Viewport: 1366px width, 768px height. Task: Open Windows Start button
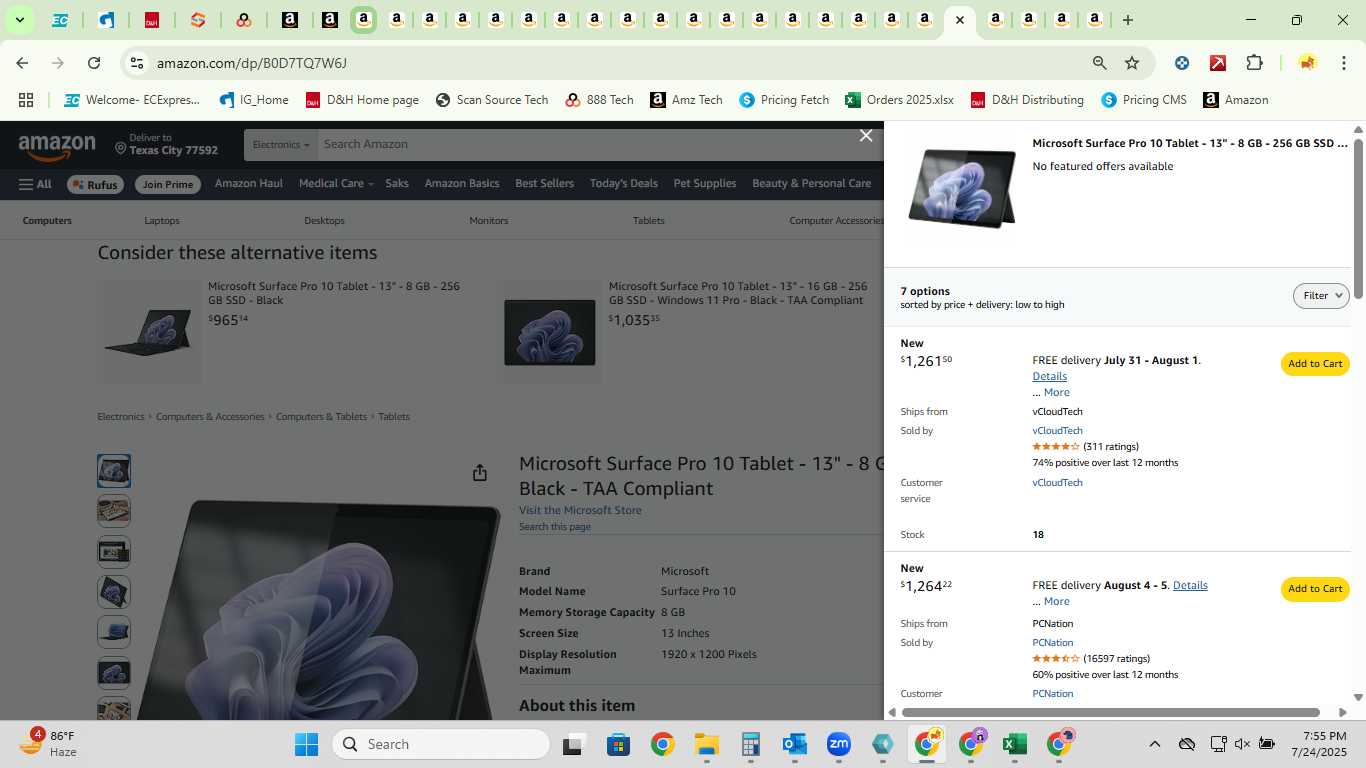click(x=306, y=744)
